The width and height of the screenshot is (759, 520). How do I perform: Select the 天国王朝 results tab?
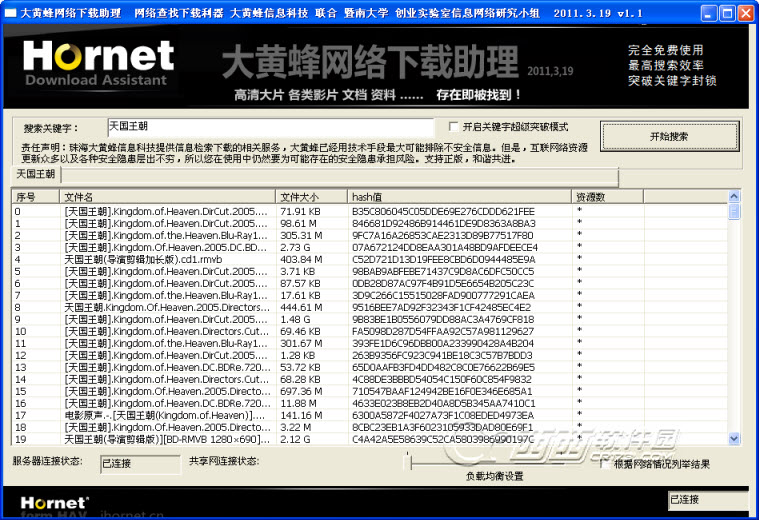[x=36, y=174]
